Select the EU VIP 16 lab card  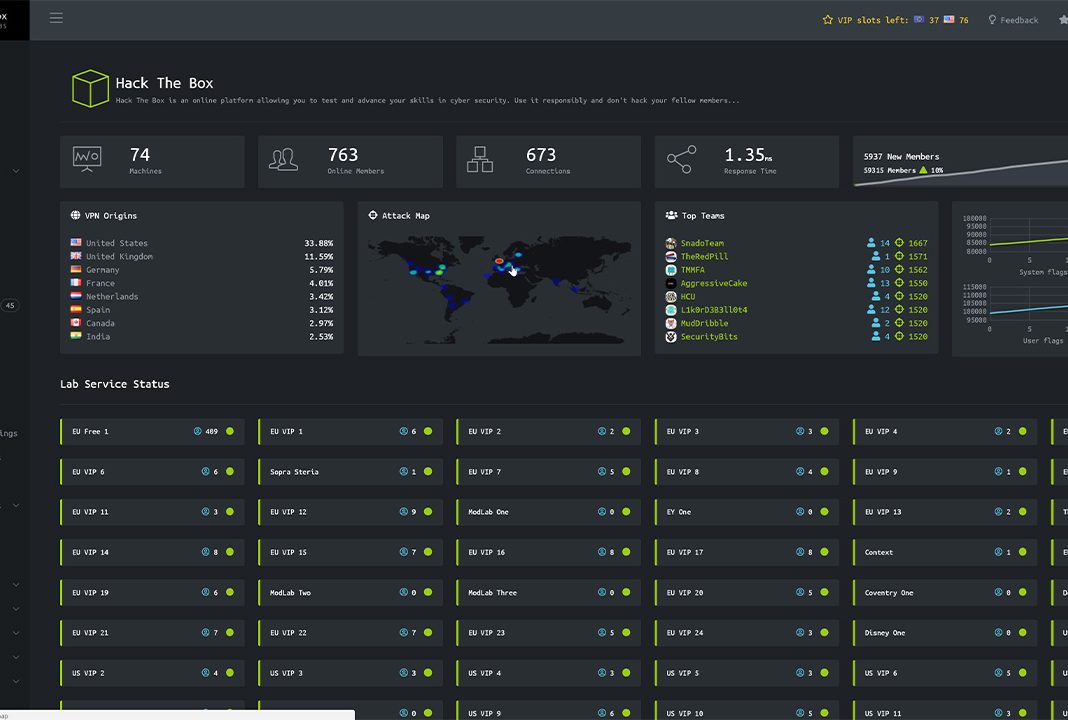tap(548, 552)
